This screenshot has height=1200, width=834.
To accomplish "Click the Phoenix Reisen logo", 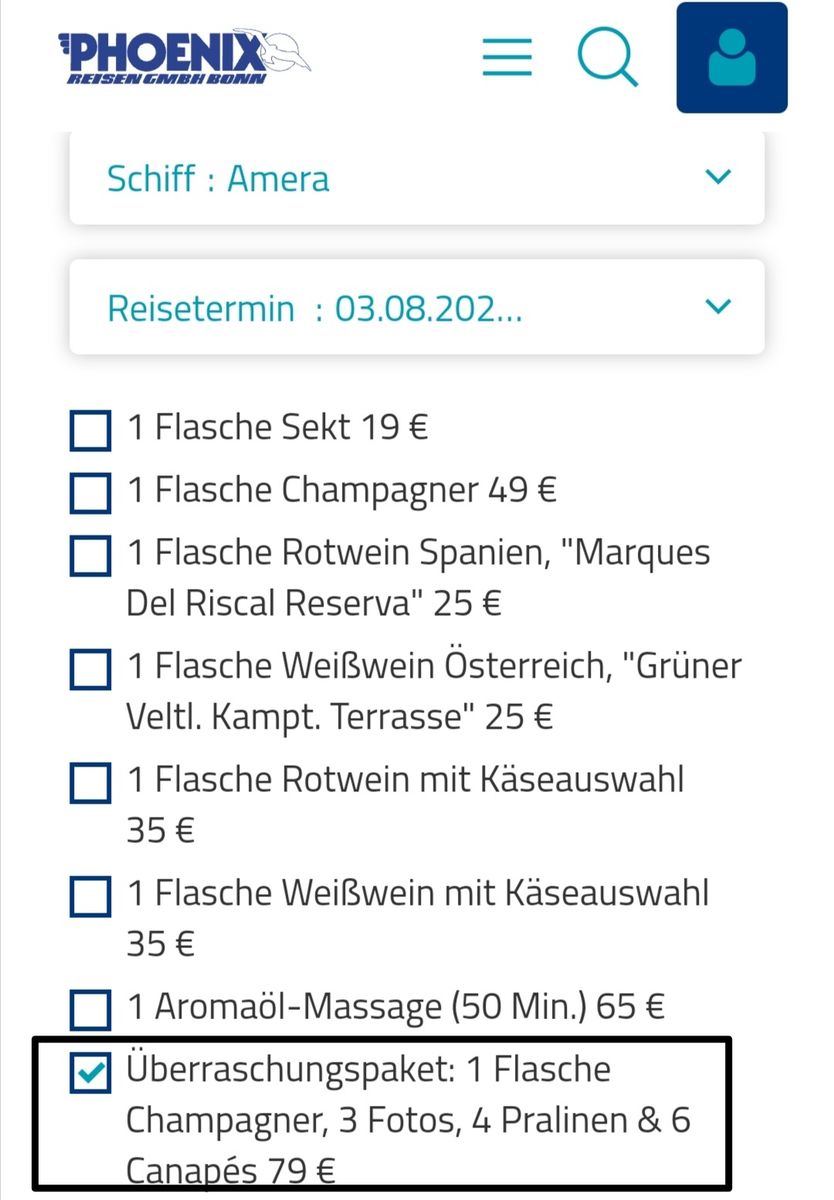I will coord(184,57).
